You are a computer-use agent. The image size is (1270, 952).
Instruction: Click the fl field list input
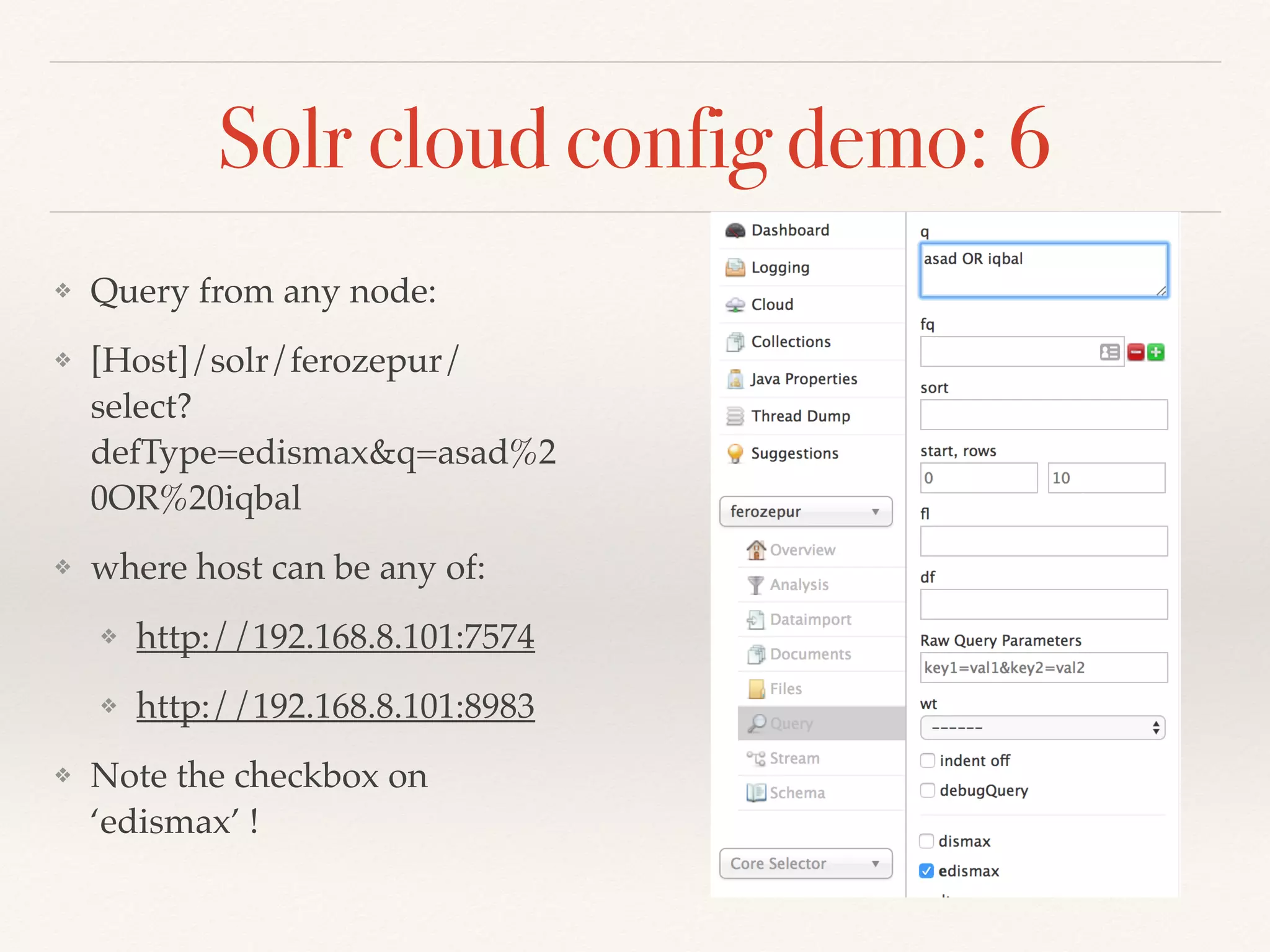pyautogui.click(x=1044, y=541)
